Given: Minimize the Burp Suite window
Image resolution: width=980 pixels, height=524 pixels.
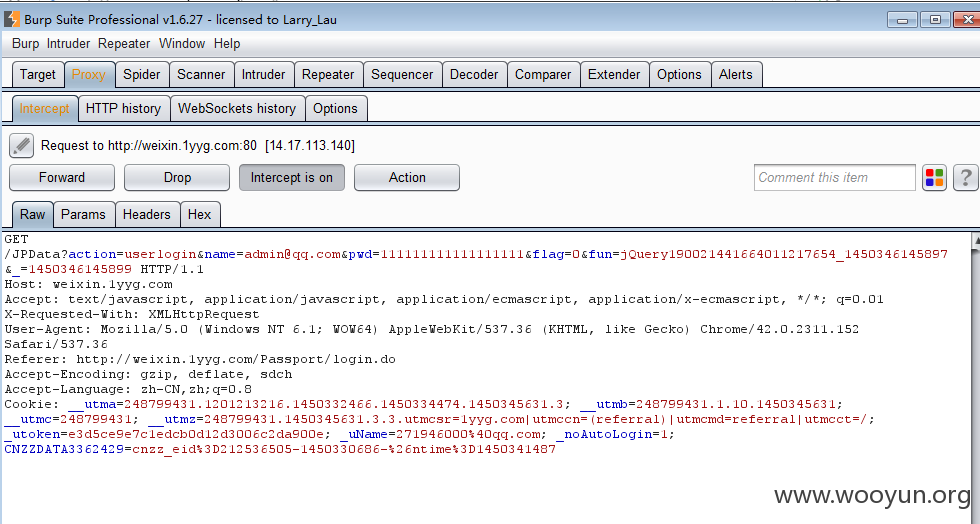Looking at the screenshot, I should pyautogui.click(x=902, y=19).
